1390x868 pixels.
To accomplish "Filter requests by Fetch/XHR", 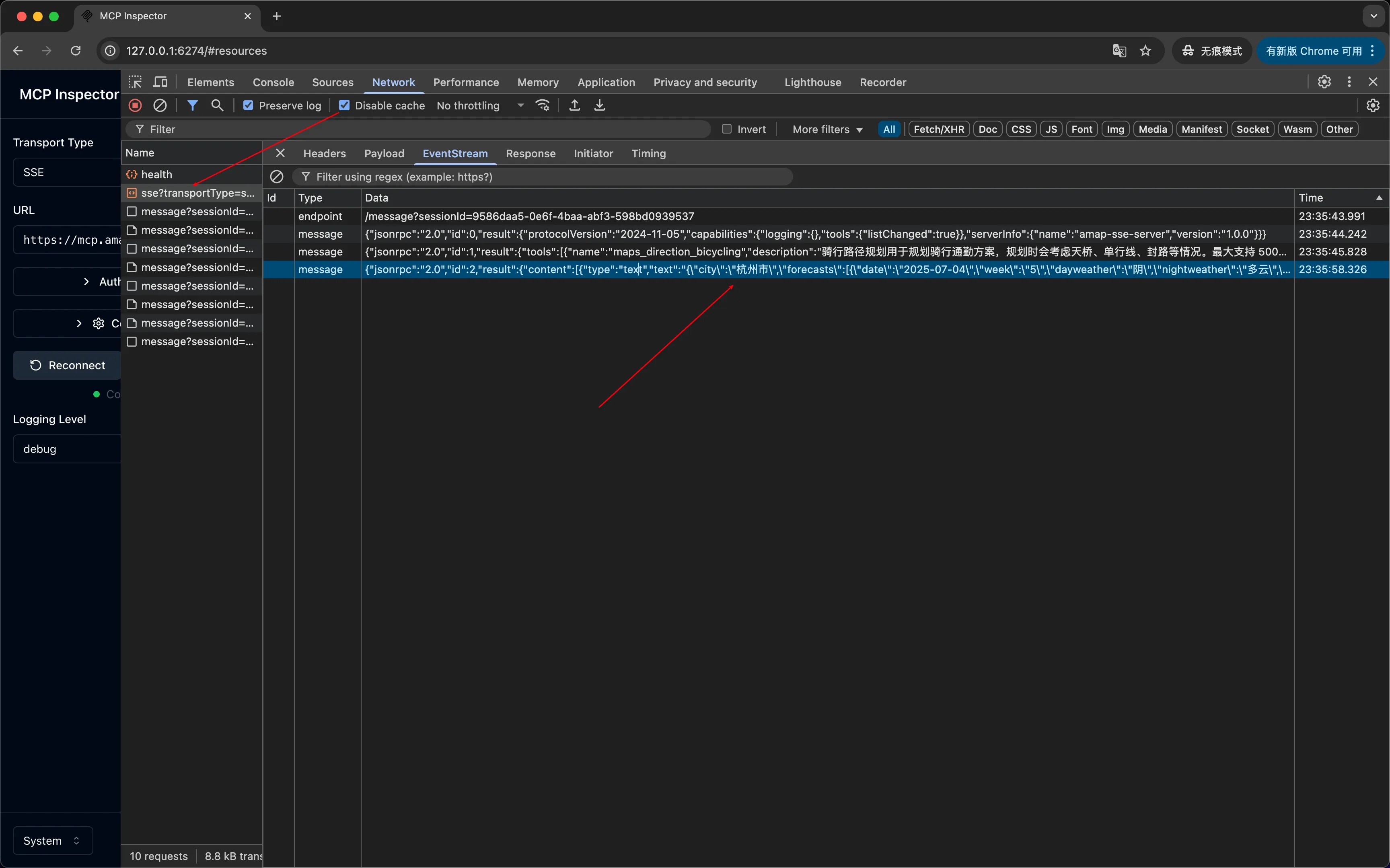I will click(939, 129).
